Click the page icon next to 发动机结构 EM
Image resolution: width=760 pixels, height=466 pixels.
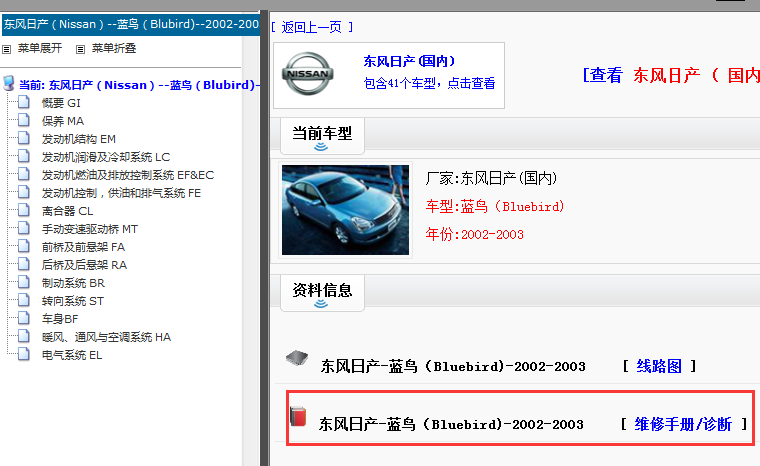pos(24,138)
